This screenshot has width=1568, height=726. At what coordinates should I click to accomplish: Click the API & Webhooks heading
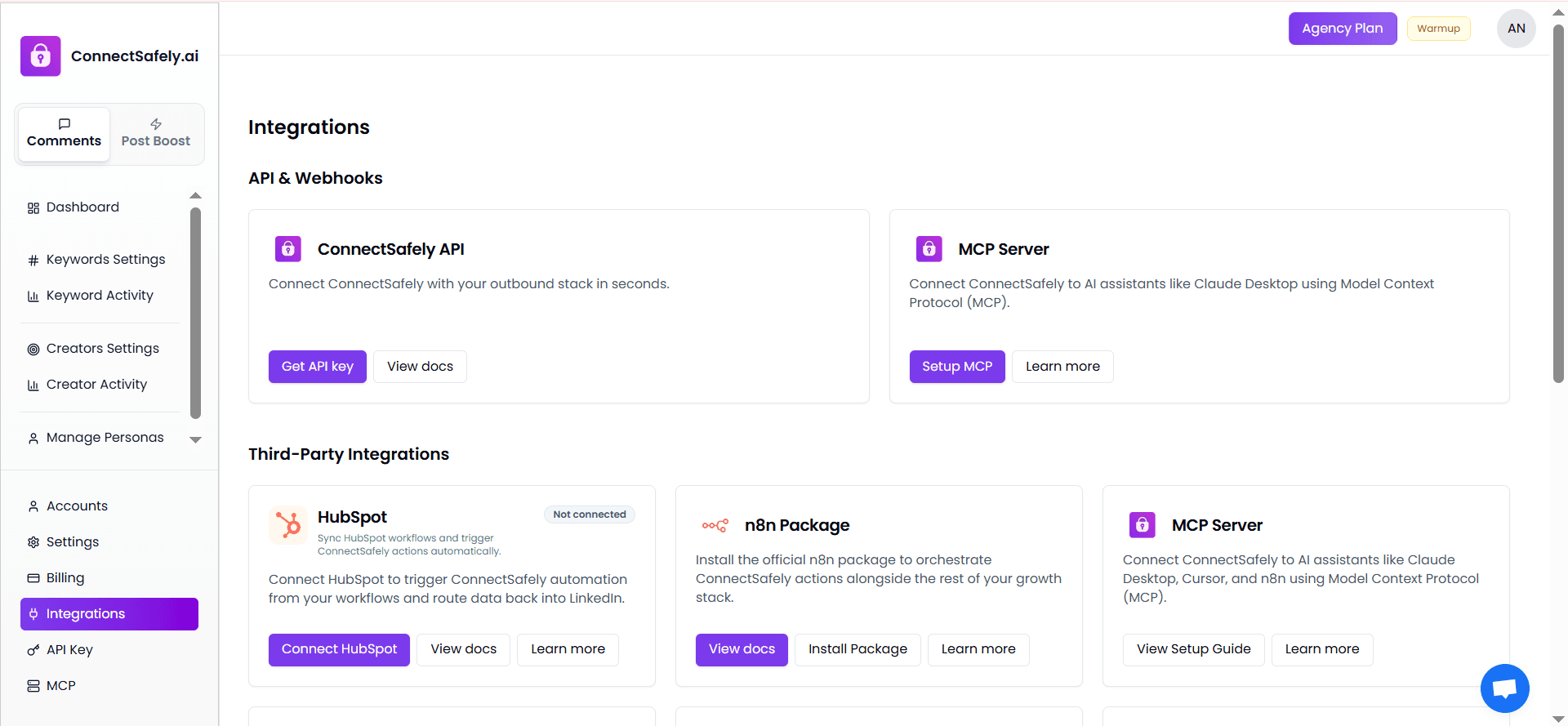[315, 178]
